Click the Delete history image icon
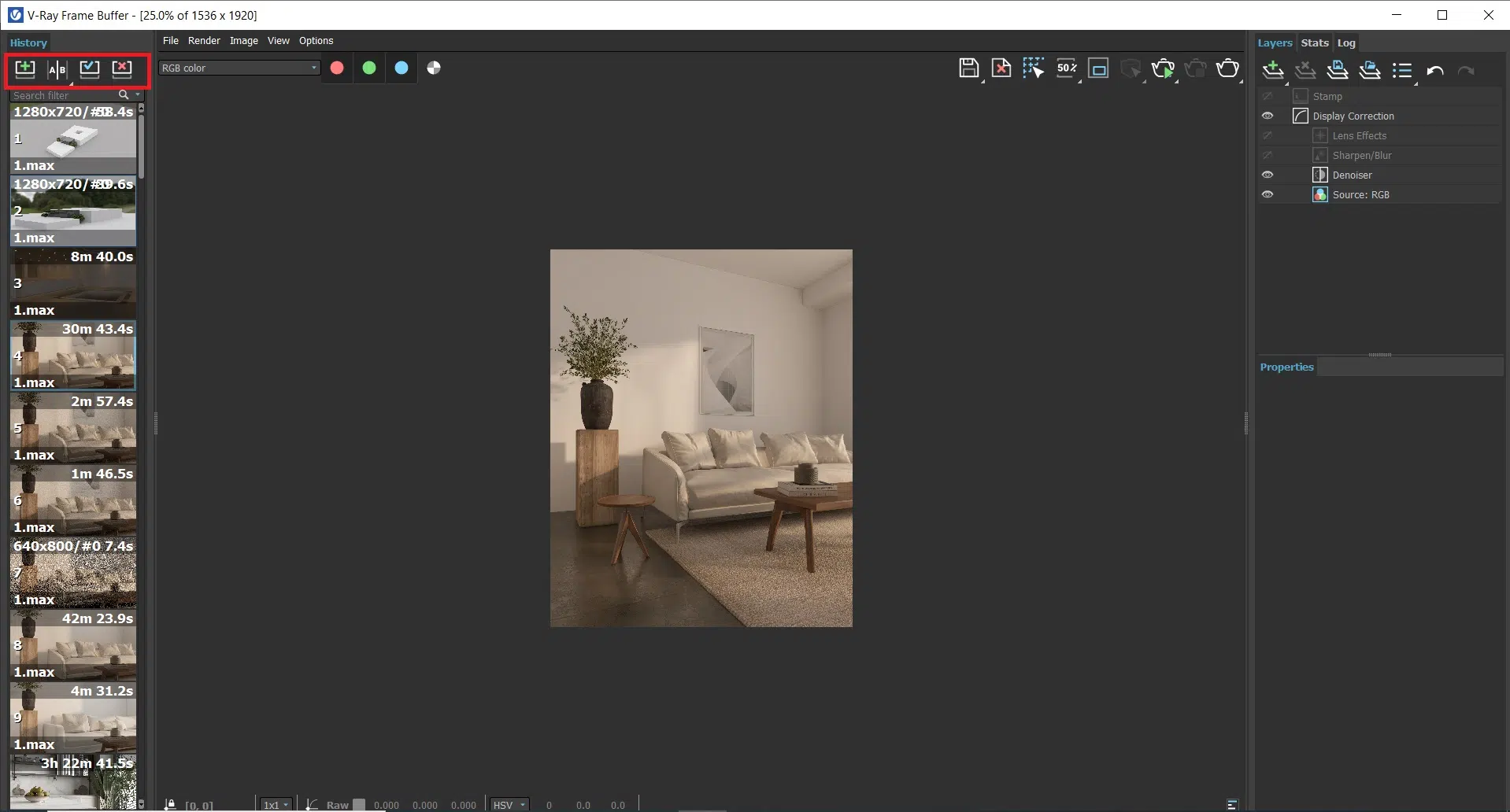 coord(122,69)
